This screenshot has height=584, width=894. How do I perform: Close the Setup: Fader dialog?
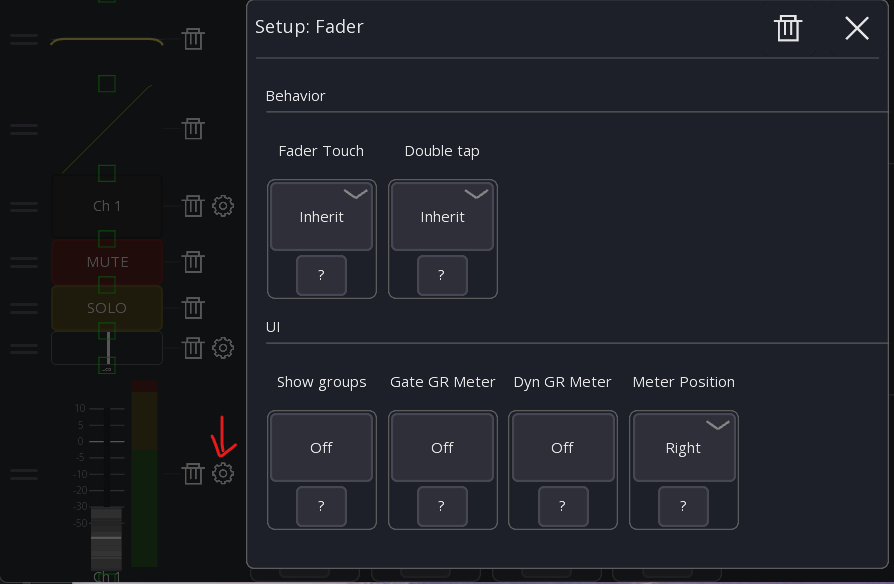857,28
